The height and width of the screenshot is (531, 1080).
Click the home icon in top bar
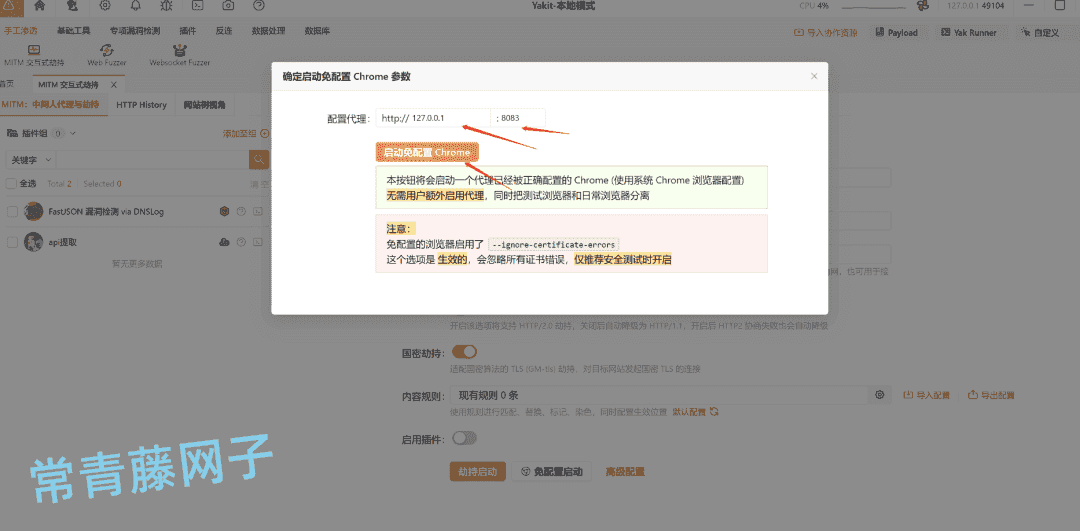(39, 6)
